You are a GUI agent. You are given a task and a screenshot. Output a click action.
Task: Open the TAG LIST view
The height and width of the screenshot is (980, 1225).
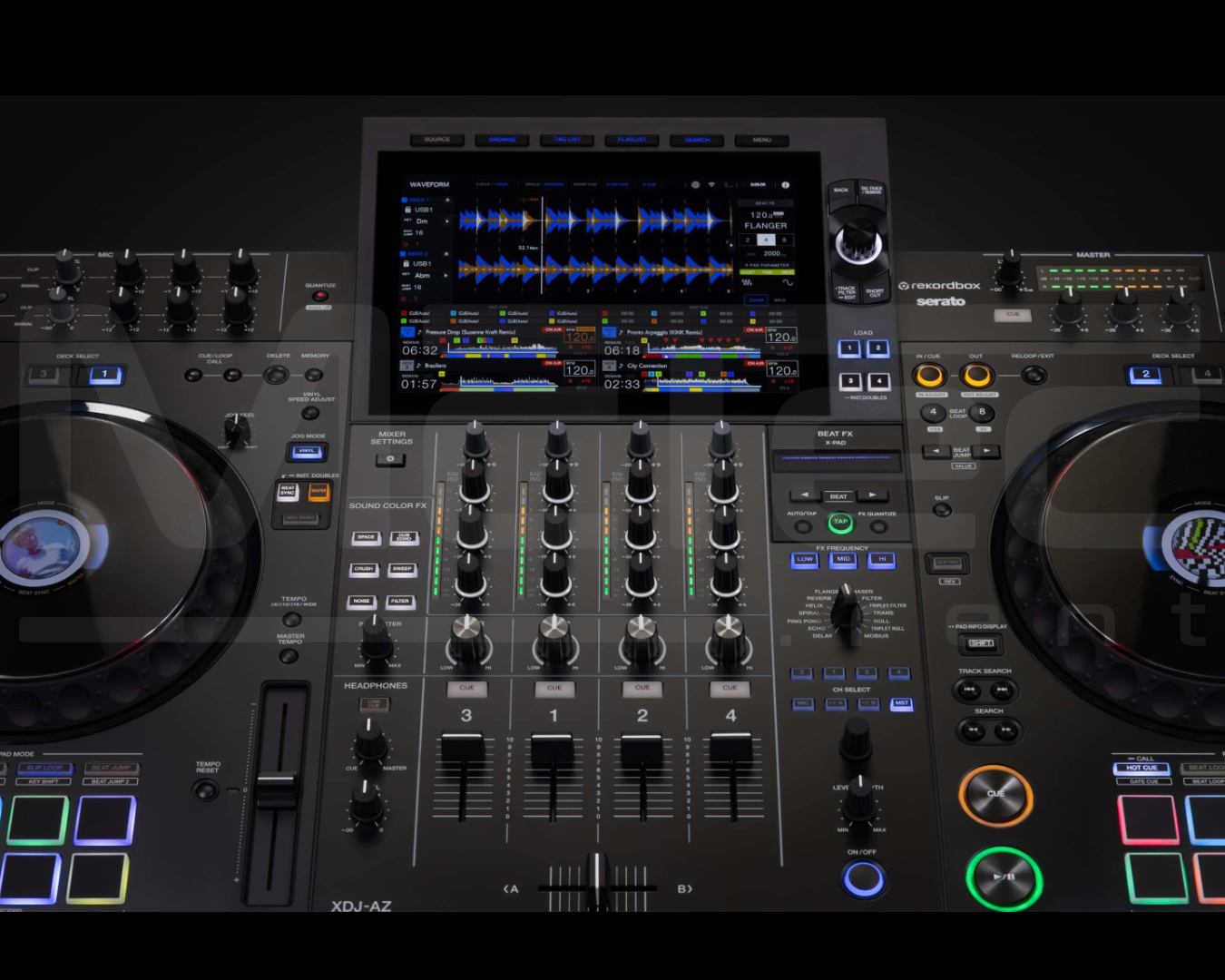tap(567, 140)
